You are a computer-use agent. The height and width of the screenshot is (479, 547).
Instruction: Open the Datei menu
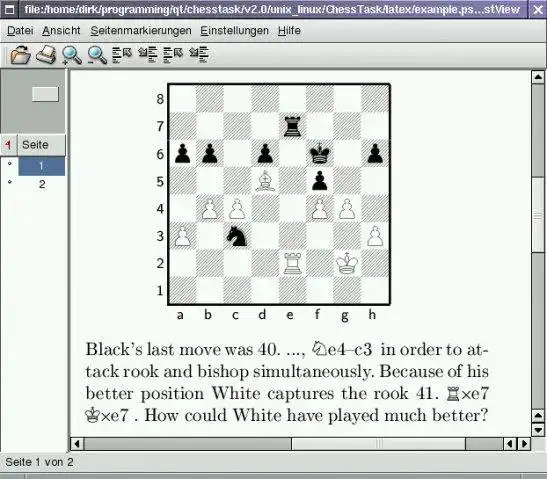pos(20,31)
